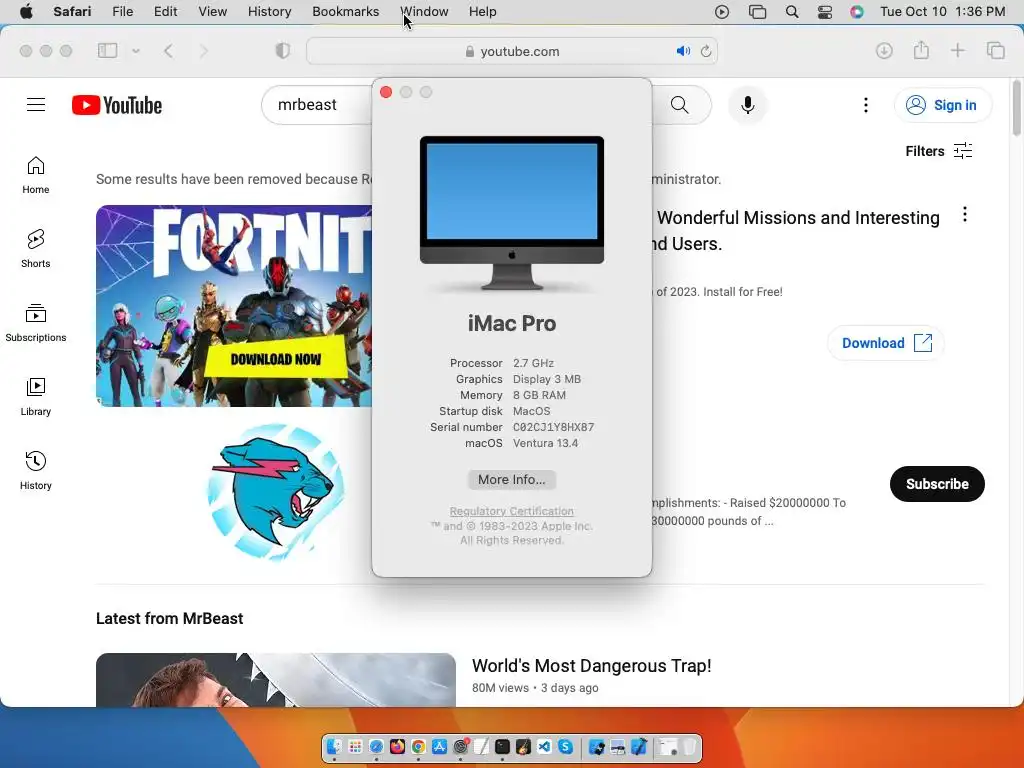
Task: Click the YouTube logo
Action: (117, 105)
